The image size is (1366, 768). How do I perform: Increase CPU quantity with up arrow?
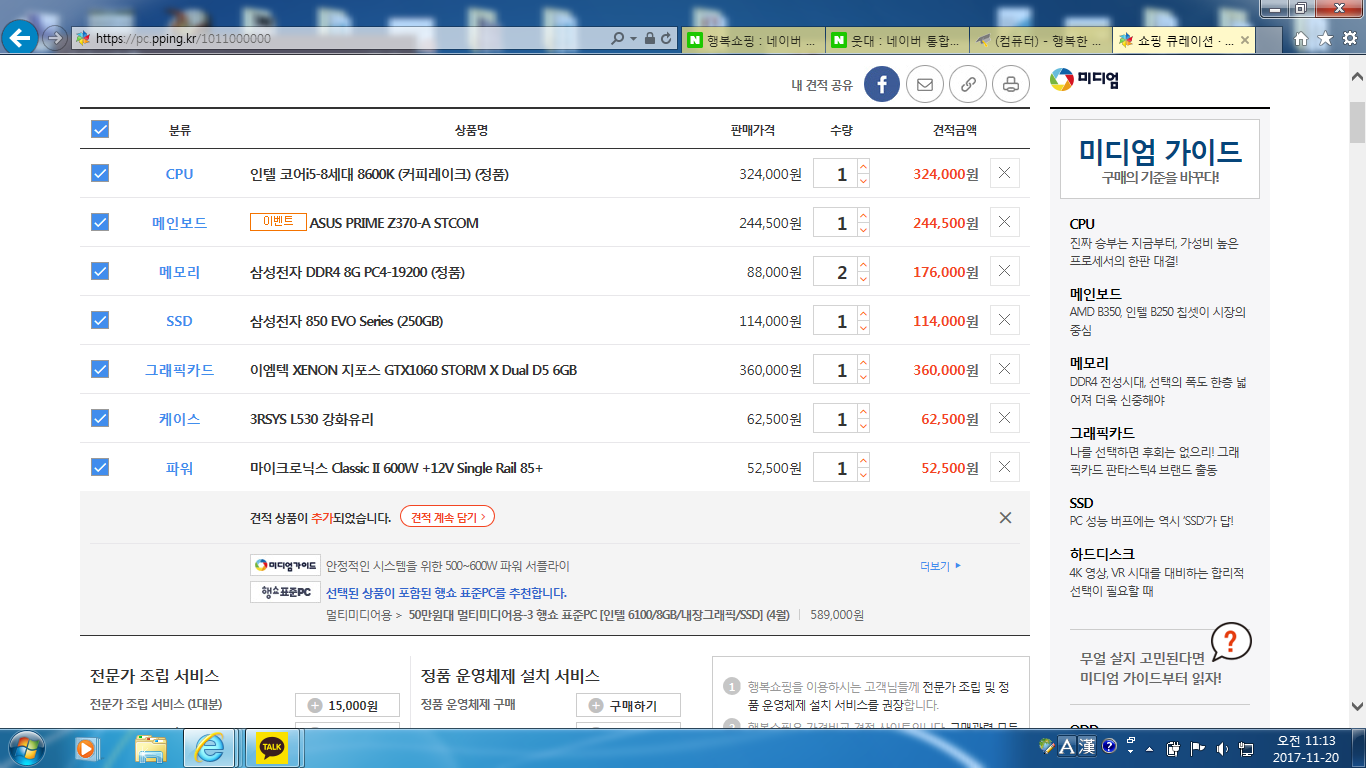click(864, 166)
